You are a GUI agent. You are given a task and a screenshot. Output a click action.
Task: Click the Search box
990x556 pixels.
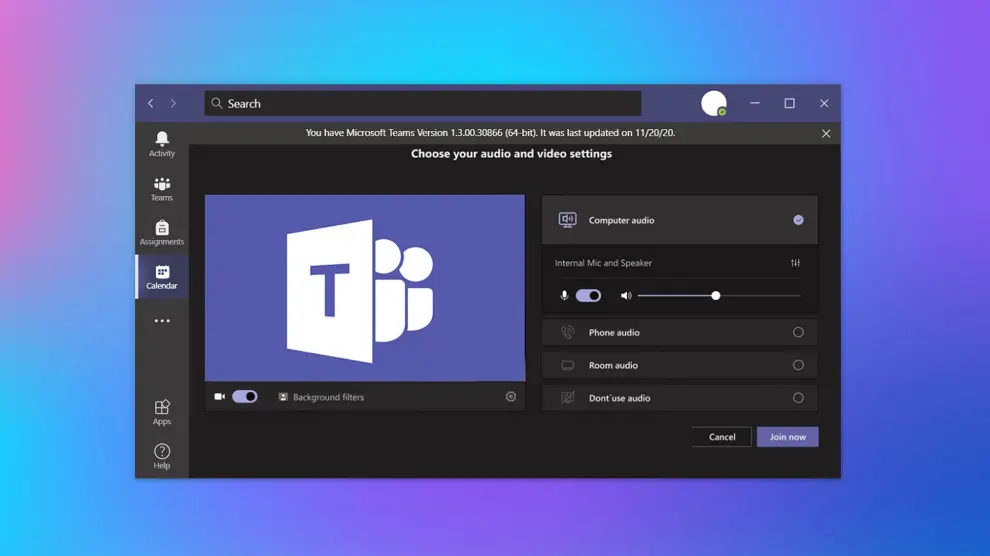pyautogui.click(x=423, y=104)
